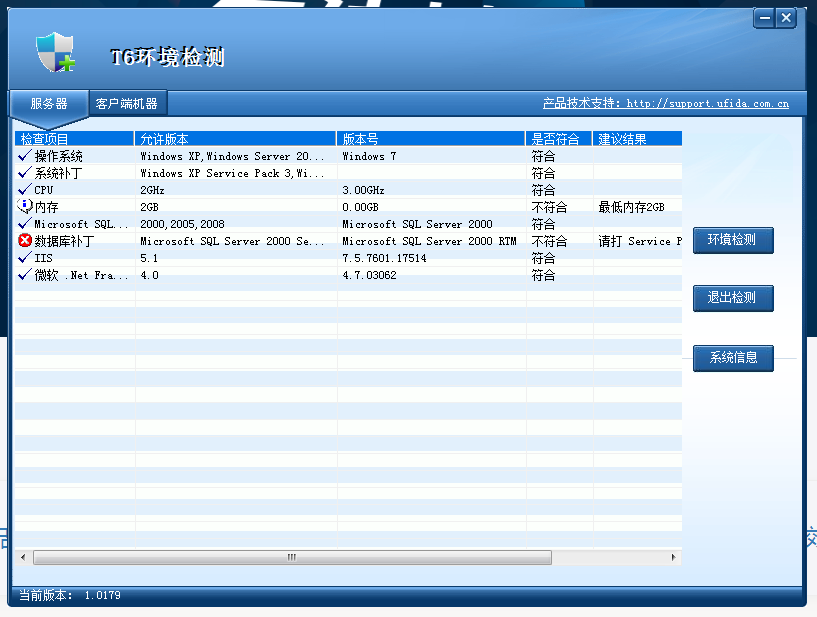This screenshot has height=617, width=817.
Task: Click the scrollbar right arrow
Action: pyautogui.click(x=673, y=557)
